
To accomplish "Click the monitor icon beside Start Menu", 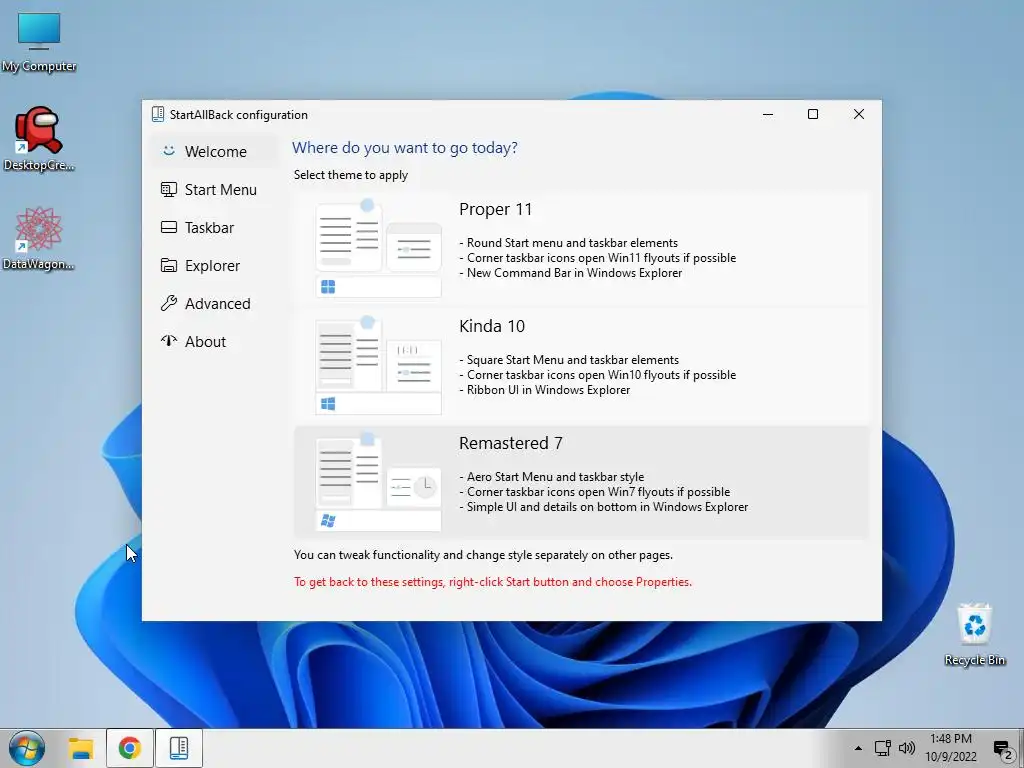I will click(x=168, y=189).
